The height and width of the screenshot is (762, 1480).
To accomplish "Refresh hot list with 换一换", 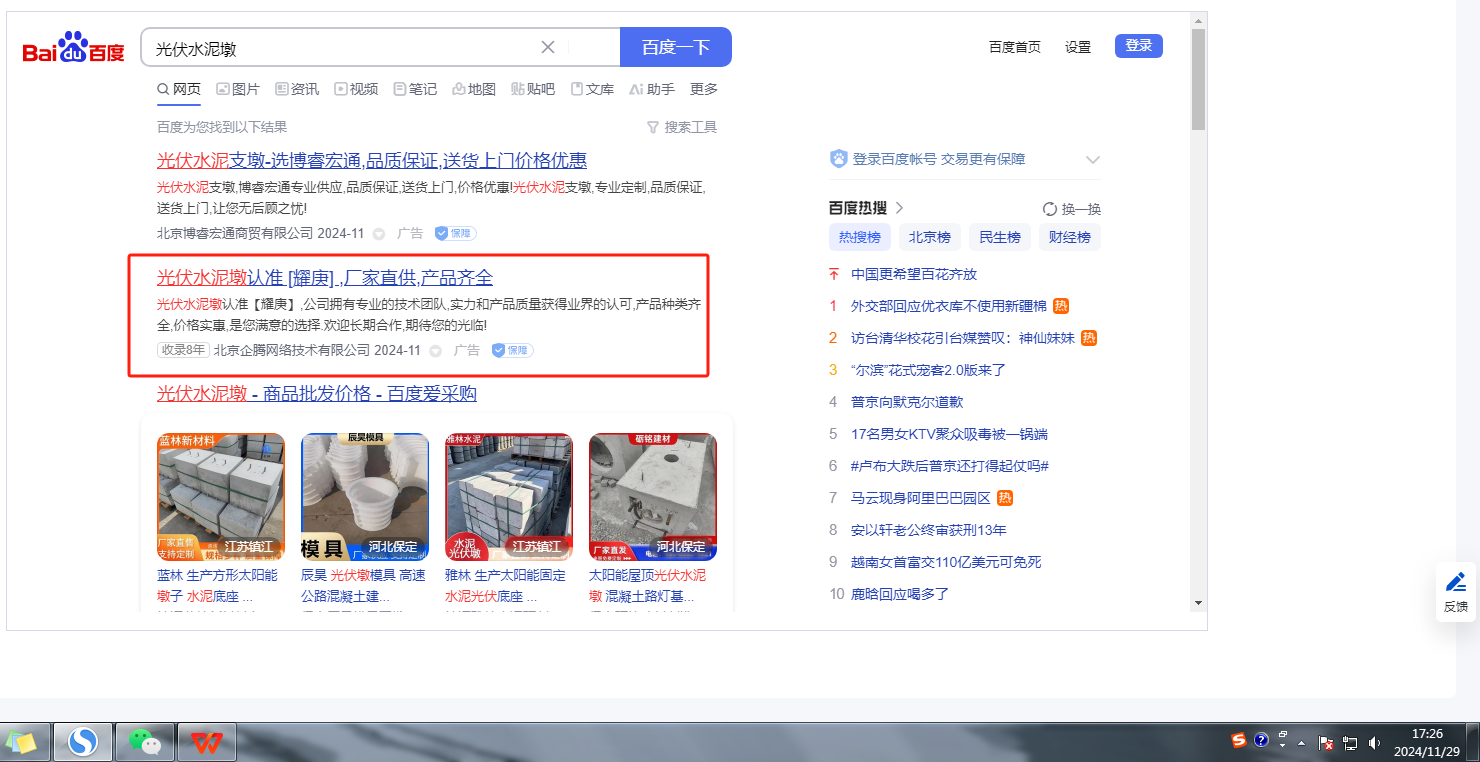I will pyautogui.click(x=1071, y=209).
